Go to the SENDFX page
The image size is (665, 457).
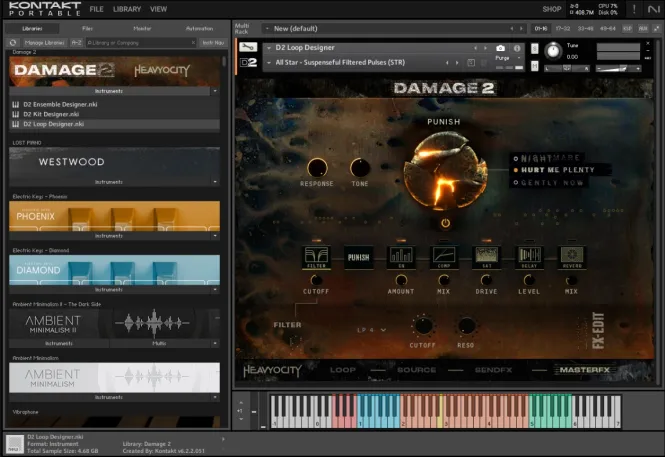click(x=493, y=370)
